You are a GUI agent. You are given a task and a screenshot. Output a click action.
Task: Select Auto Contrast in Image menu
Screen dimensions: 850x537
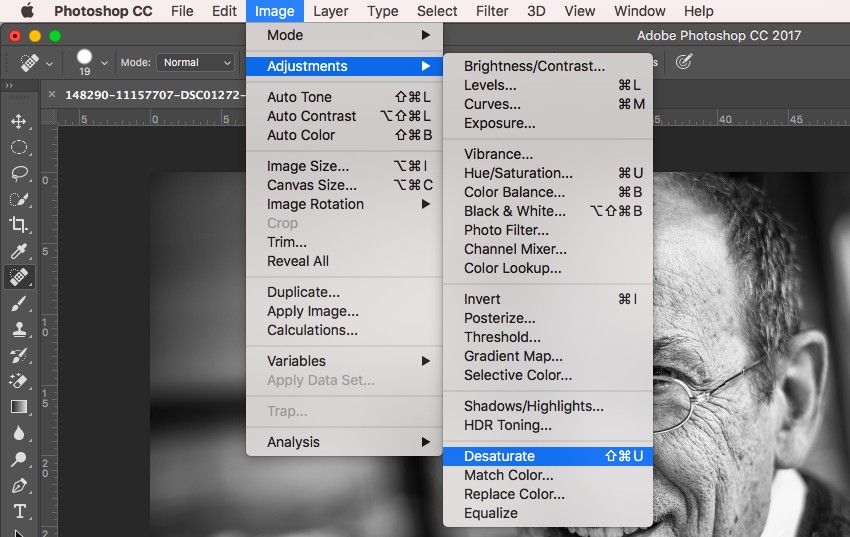[344, 116]
